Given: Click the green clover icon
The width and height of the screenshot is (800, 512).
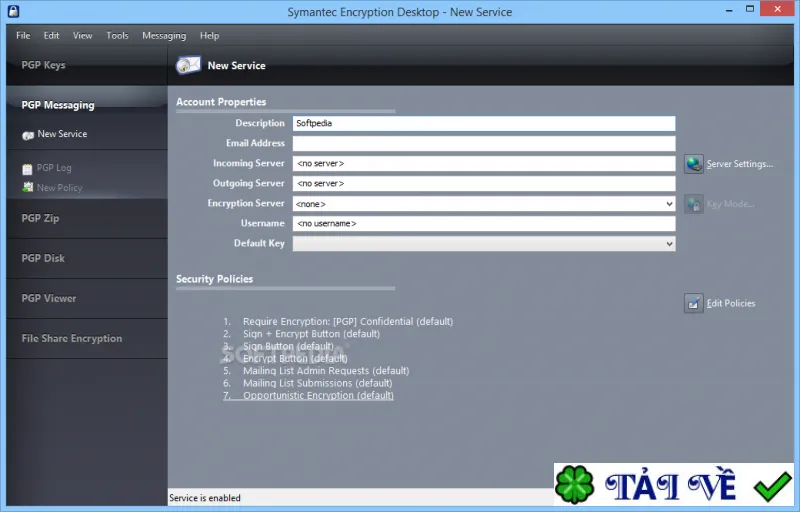Looking at the screenshot, I should [x=574, y=484].
